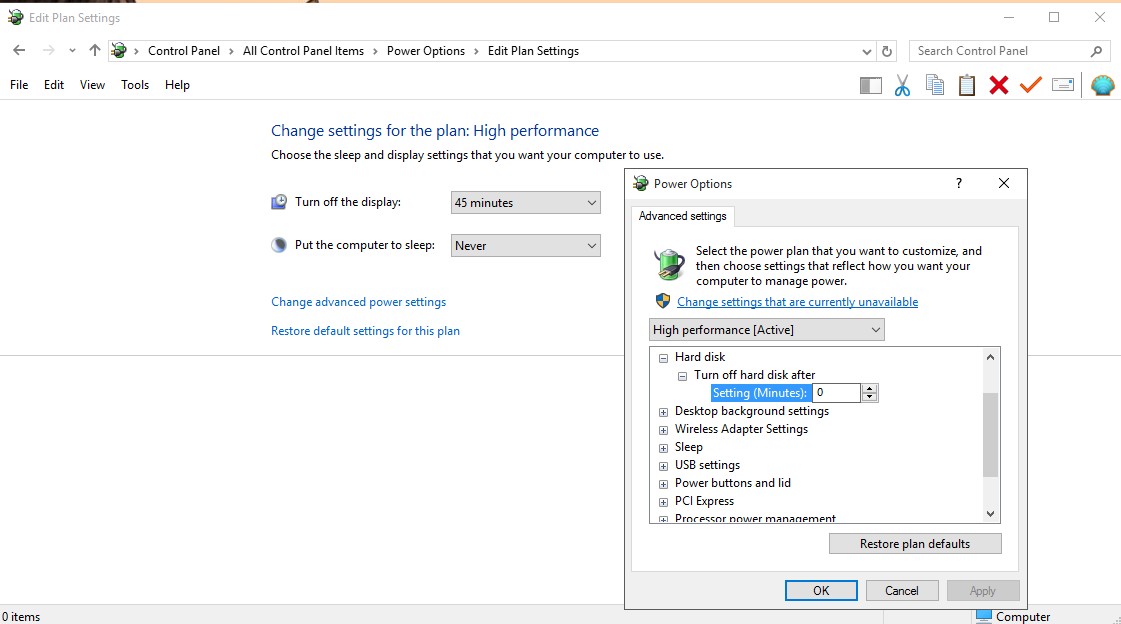Screen dimensions: 1121x624
Task: Go back with the left arrow
Action: click(x=19, y=50)
